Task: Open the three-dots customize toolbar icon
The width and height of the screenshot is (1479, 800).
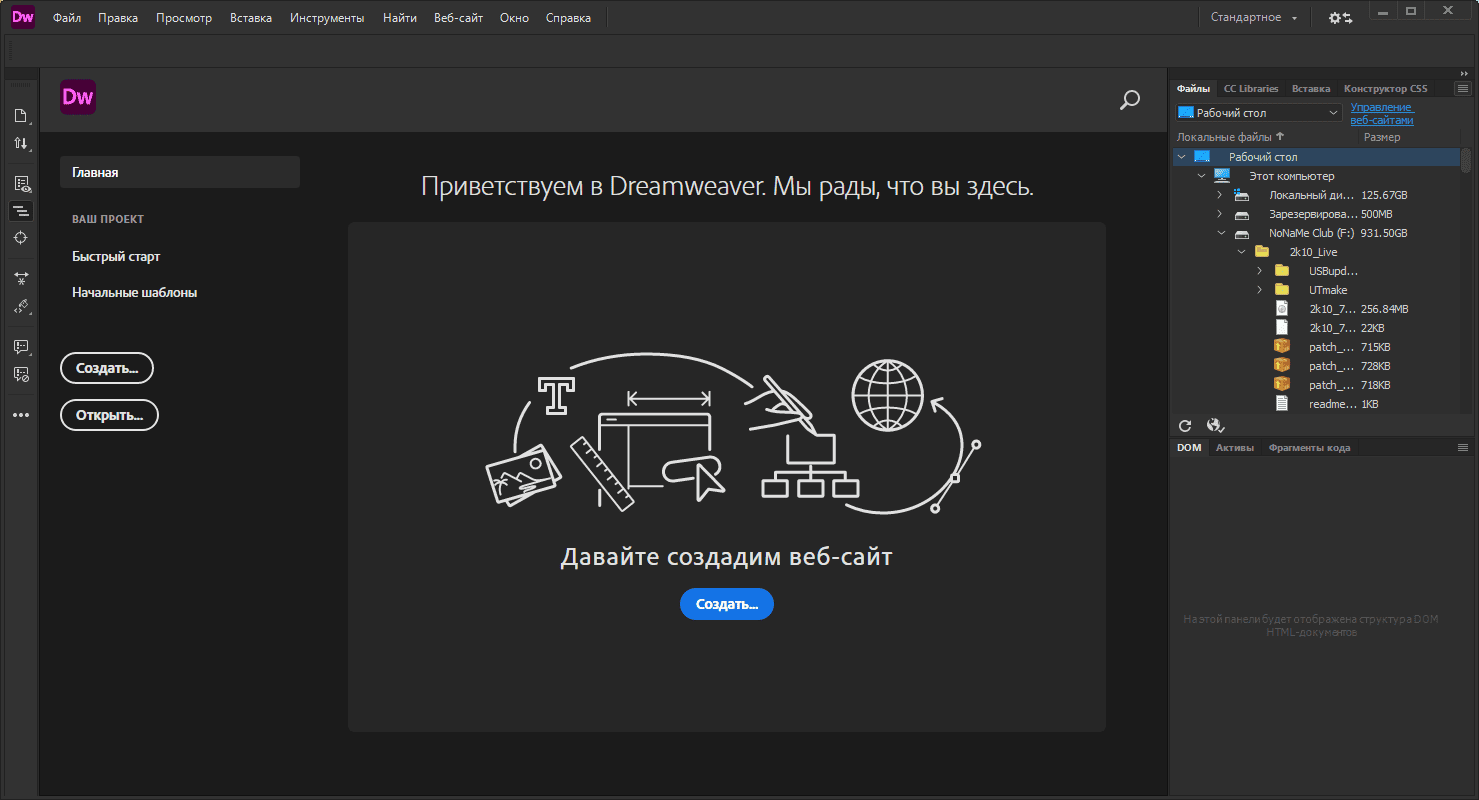Action: pos(20,415)
